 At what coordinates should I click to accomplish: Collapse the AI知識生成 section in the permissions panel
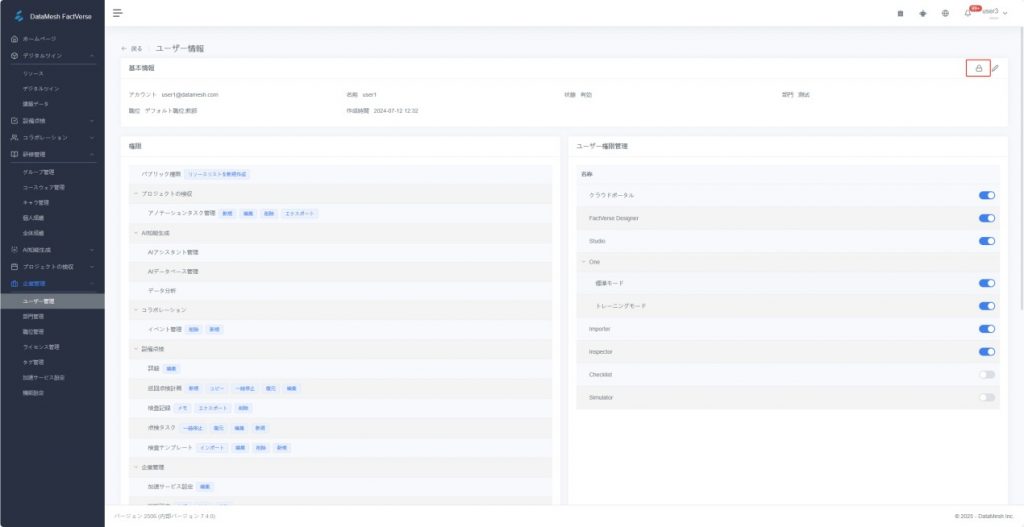pyautogui.click(x=135, y=232)
